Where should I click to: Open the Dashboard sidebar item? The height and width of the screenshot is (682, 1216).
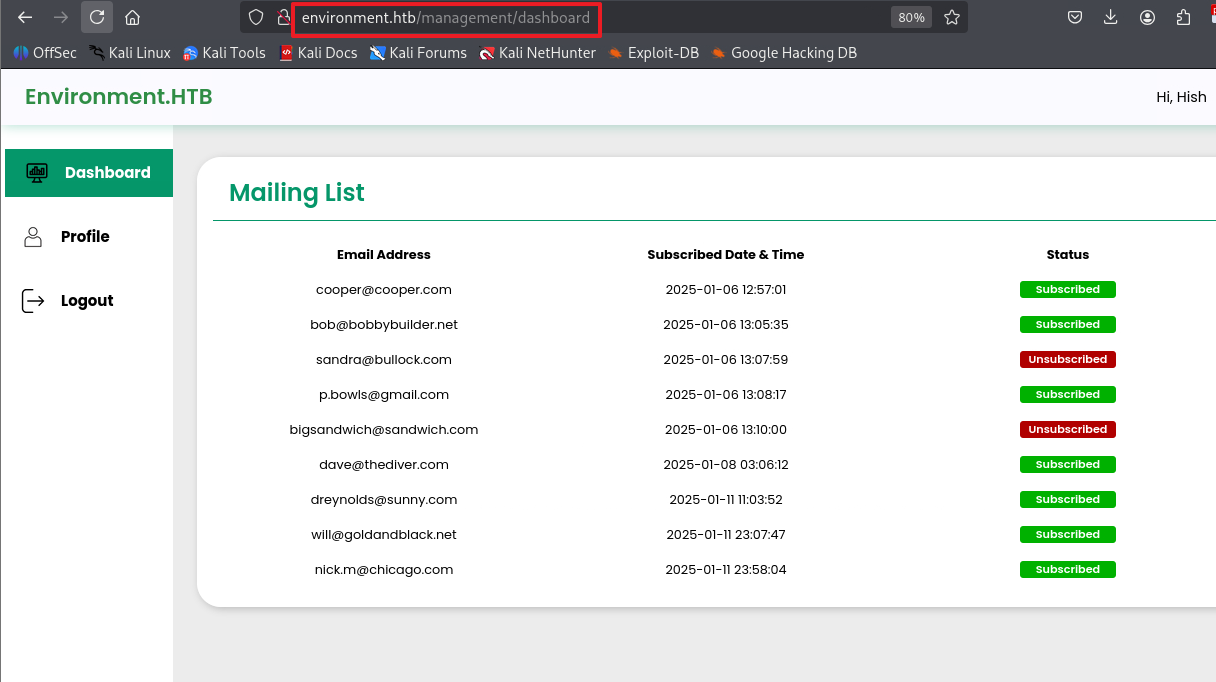pos(88,173)
